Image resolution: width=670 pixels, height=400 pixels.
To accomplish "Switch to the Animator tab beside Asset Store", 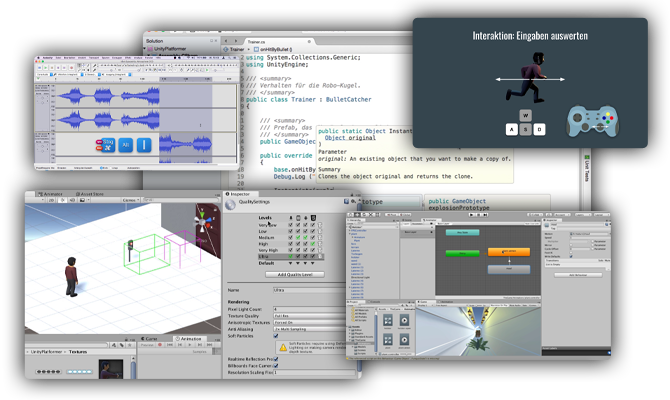I will click(50, 194).
